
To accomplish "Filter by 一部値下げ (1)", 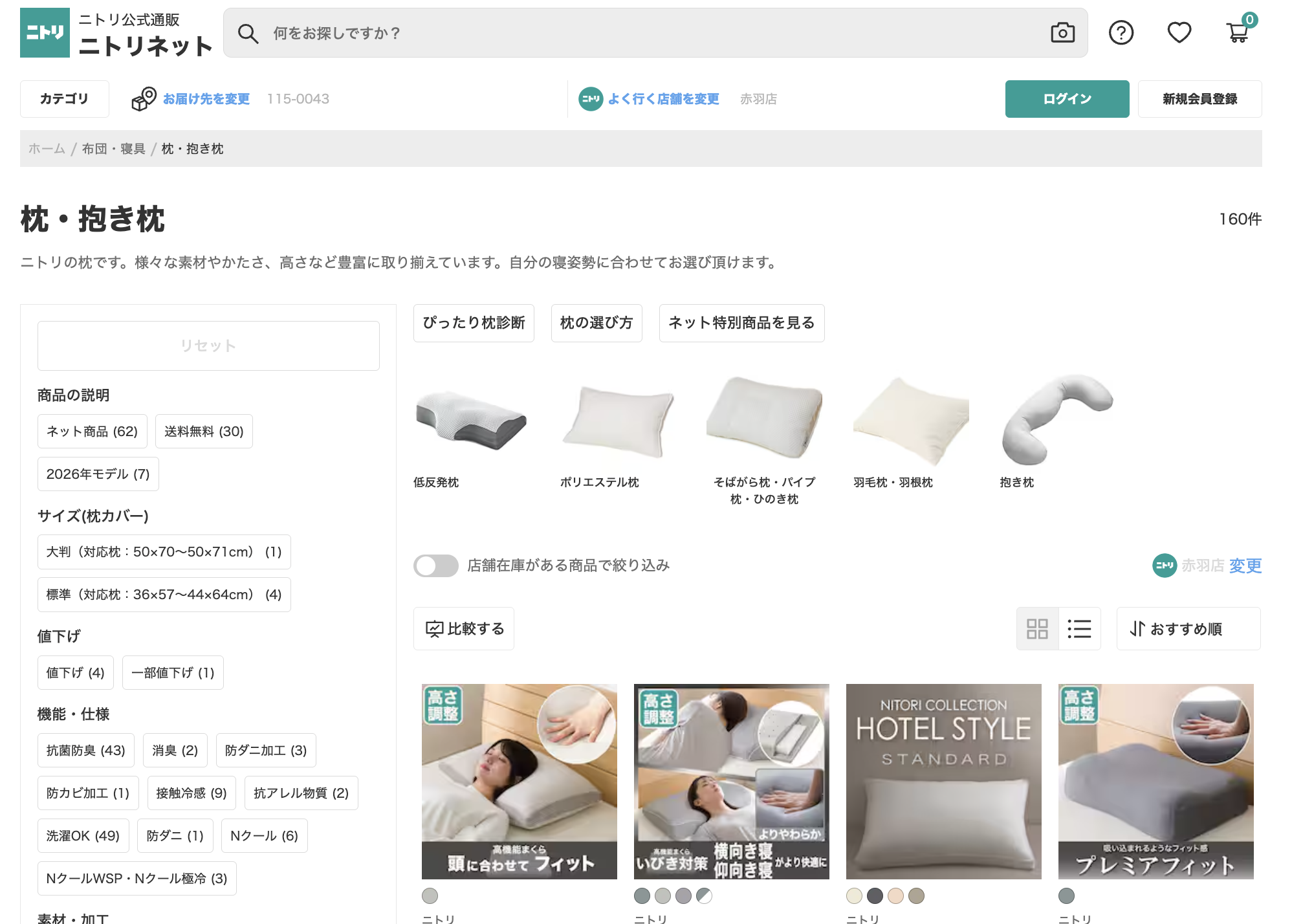I will pos(173,673).
